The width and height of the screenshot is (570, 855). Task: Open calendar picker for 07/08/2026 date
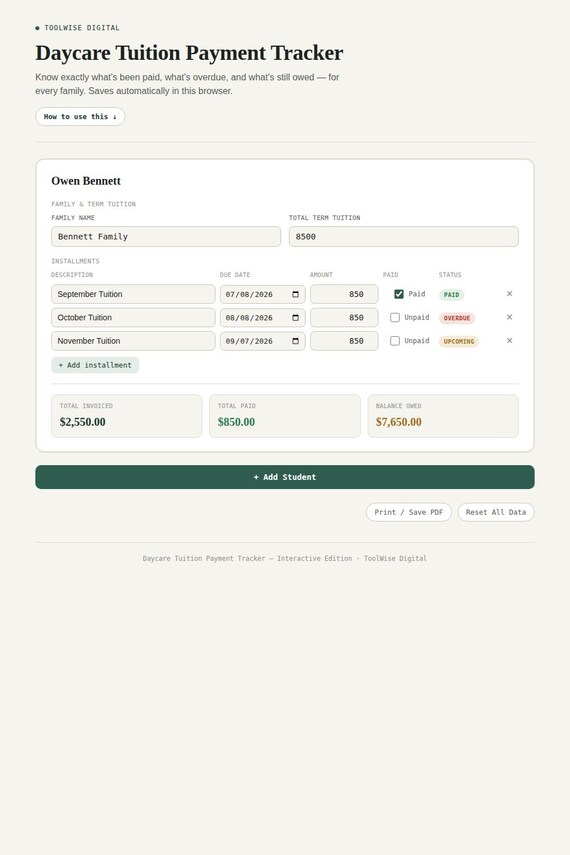coord(296,294)
